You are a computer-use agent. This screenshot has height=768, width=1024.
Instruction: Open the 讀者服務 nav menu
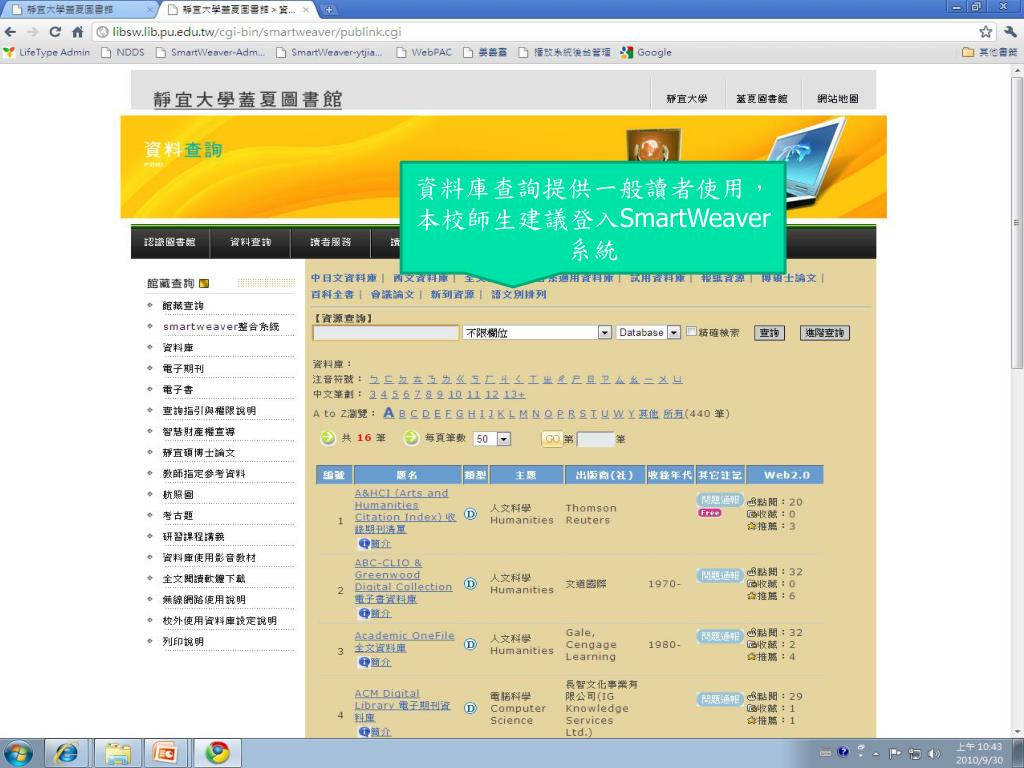330,242
